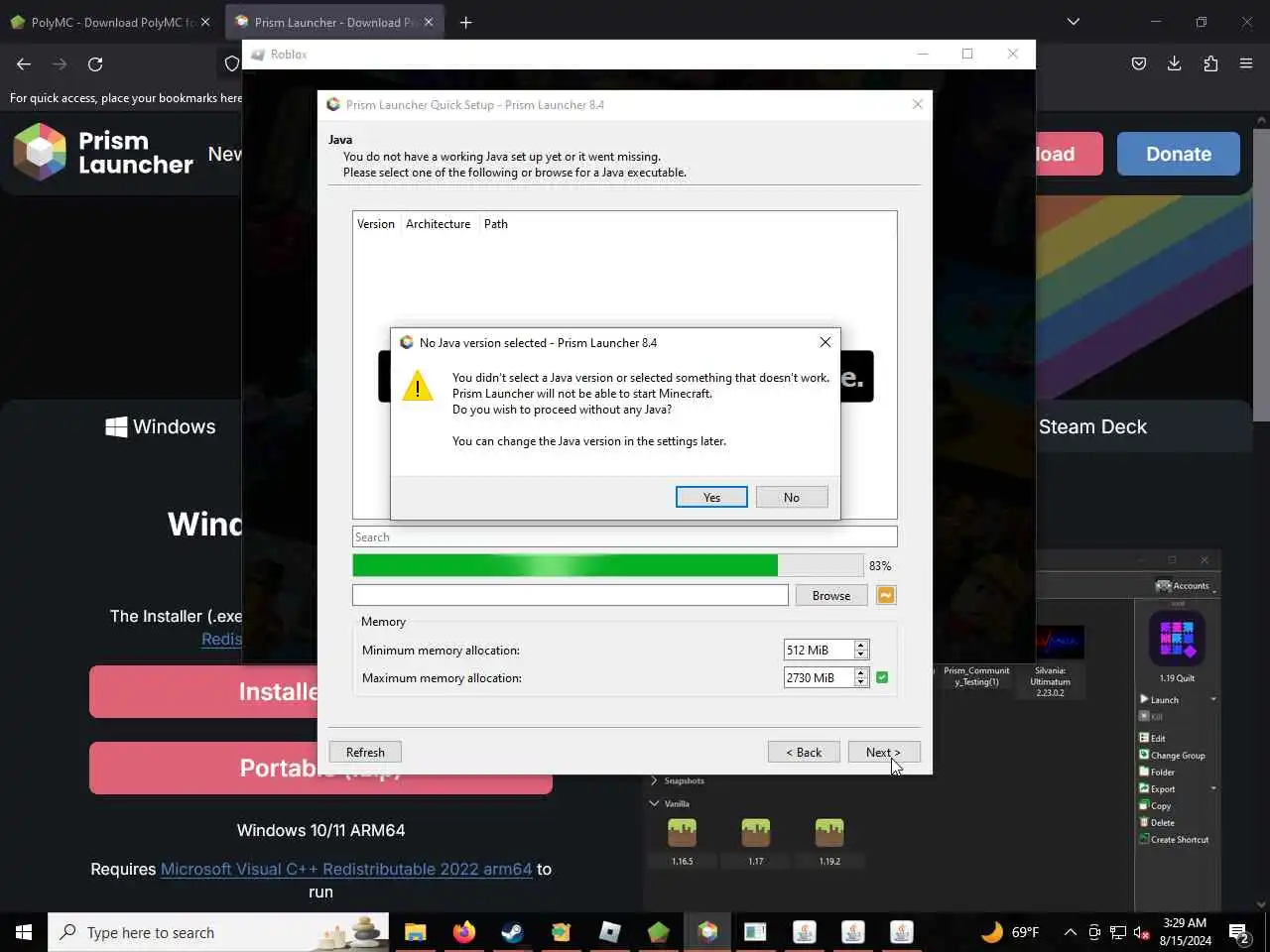Viewport: 1270px width, 952px height.
Task: Close the Prism Launcher browser tab
Action: 429,22
